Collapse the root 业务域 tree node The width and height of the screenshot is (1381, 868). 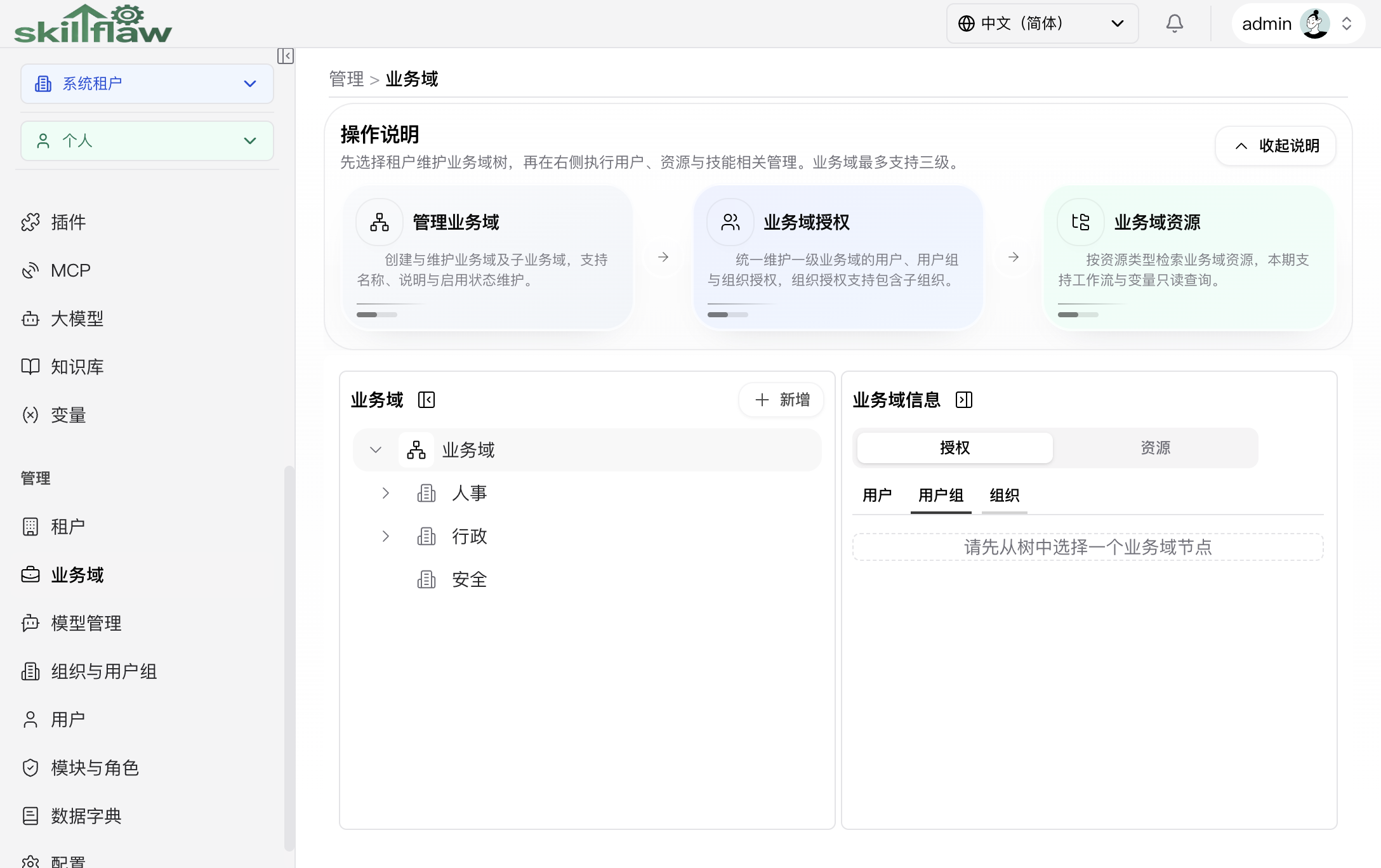376,450
